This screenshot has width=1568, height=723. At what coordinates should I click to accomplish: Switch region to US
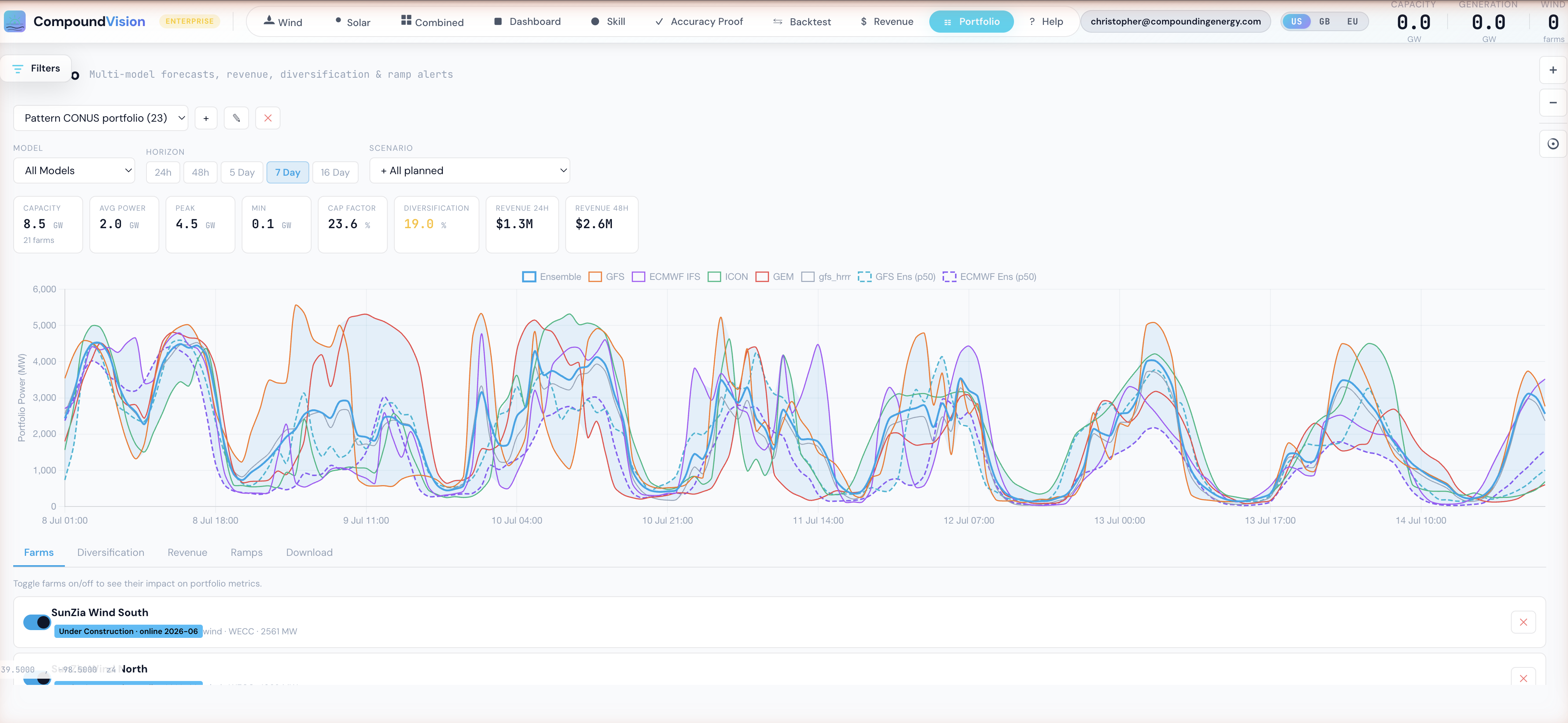click(1296, 21)
